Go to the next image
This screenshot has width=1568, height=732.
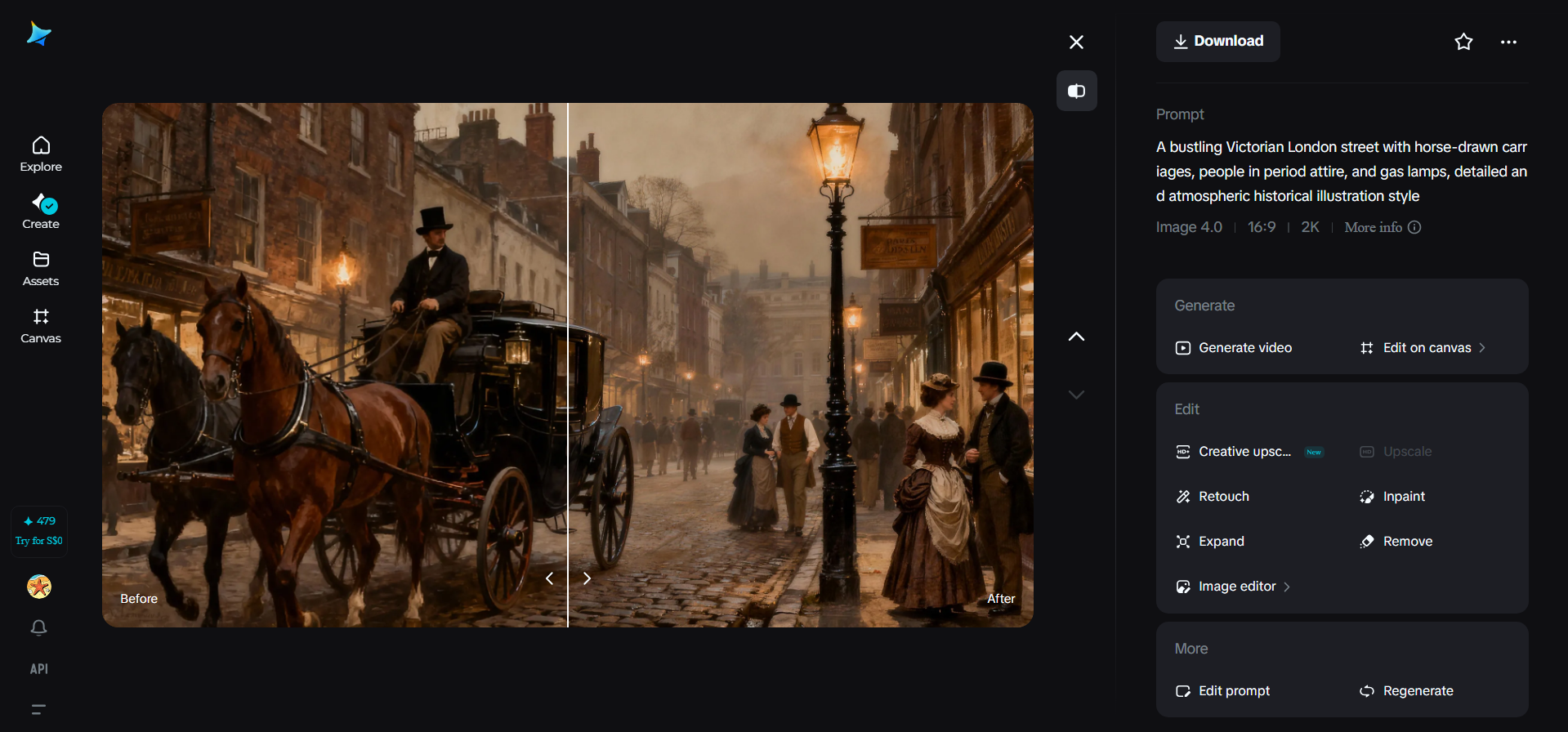point(1076,395)
